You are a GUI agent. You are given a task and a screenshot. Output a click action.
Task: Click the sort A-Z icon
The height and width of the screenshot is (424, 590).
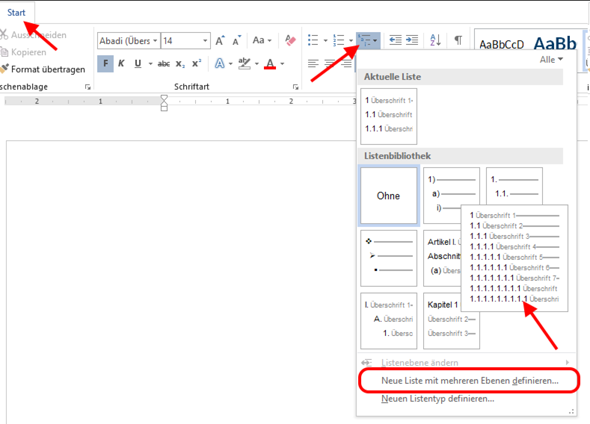click(x=435, y=40)
